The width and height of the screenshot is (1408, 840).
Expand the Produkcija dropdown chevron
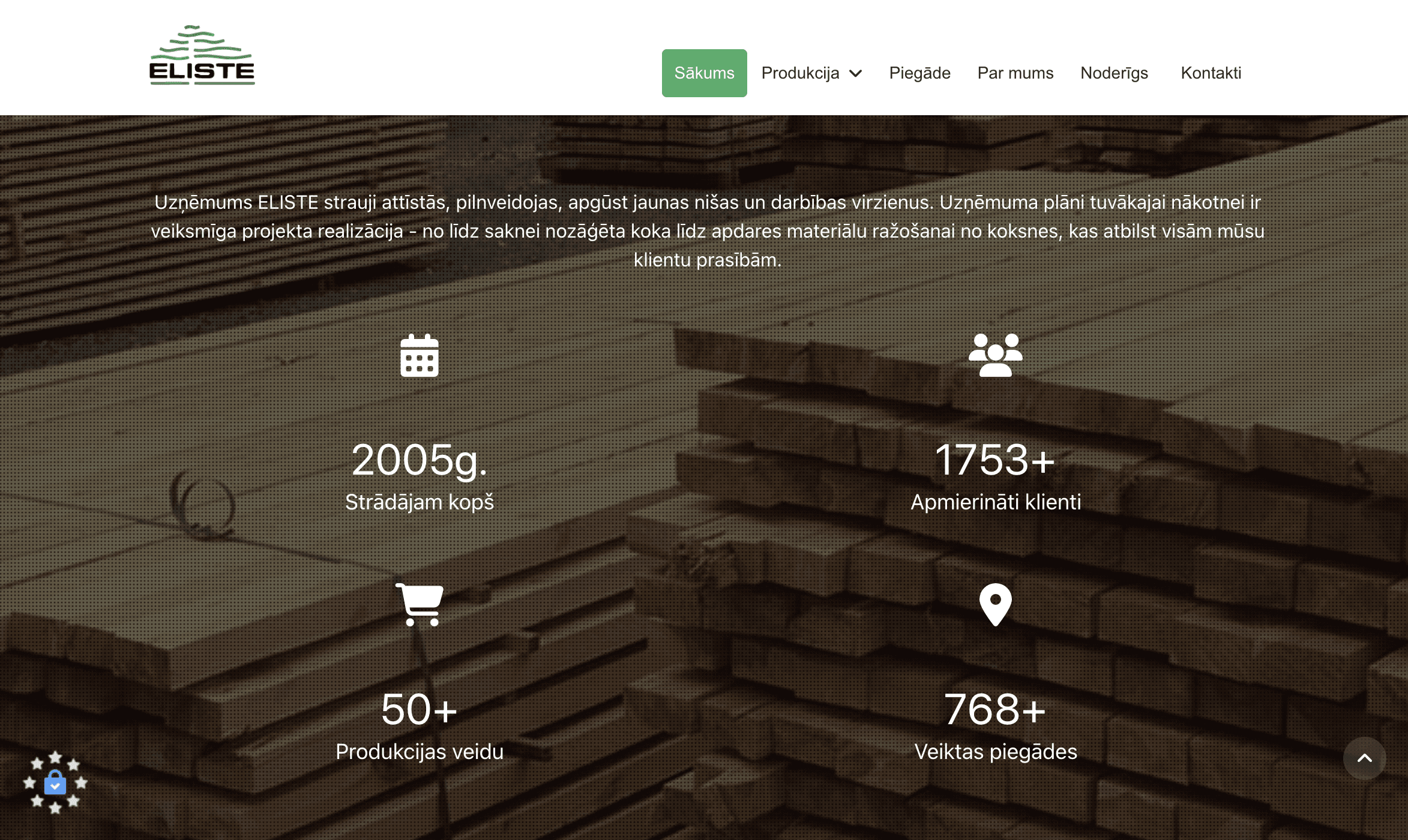coord(856,73)
